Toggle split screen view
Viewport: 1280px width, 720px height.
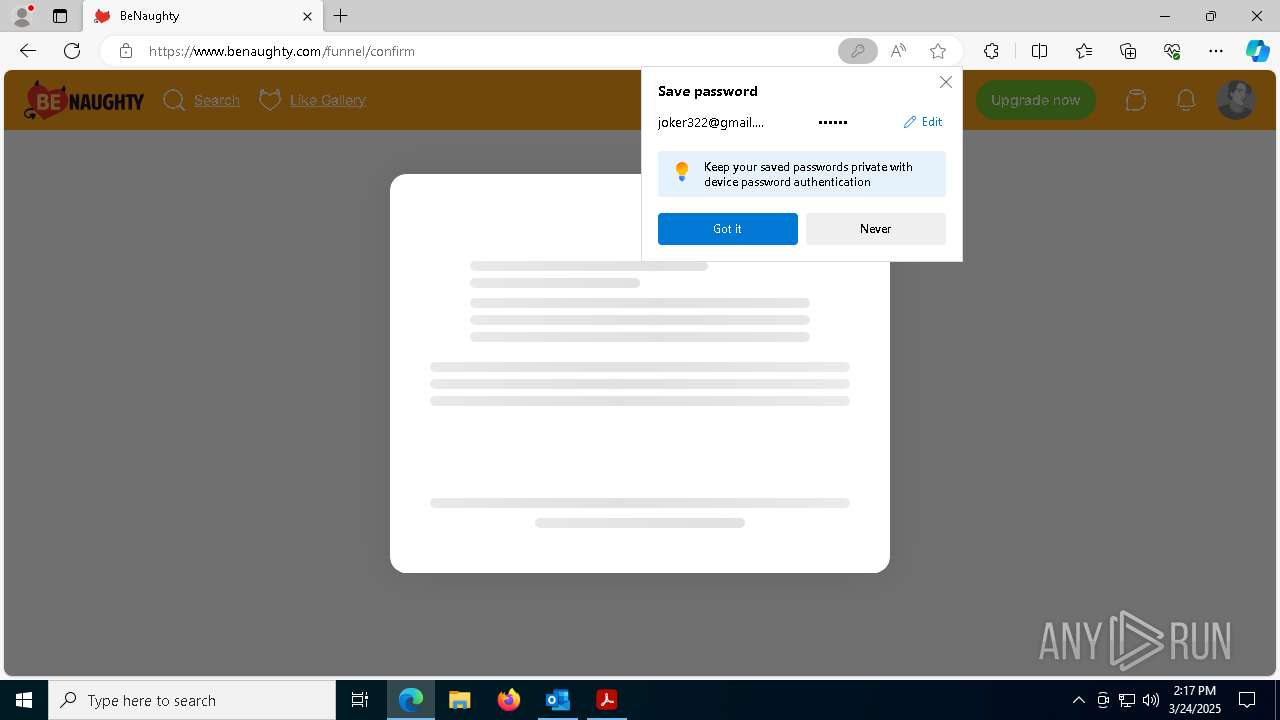[x=1039, y=51]
